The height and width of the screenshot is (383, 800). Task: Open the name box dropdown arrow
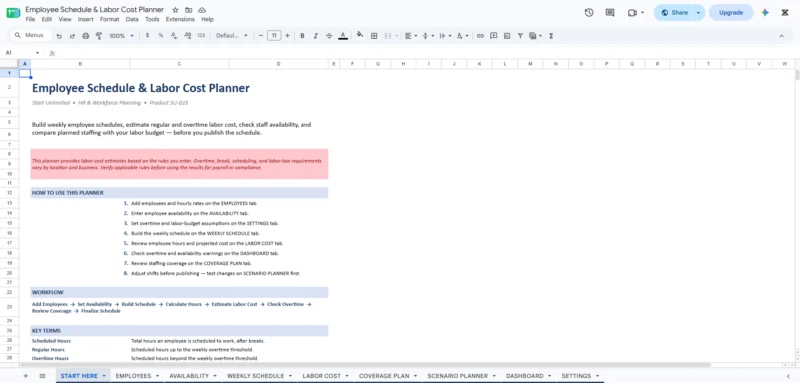[x=37, y=53]
